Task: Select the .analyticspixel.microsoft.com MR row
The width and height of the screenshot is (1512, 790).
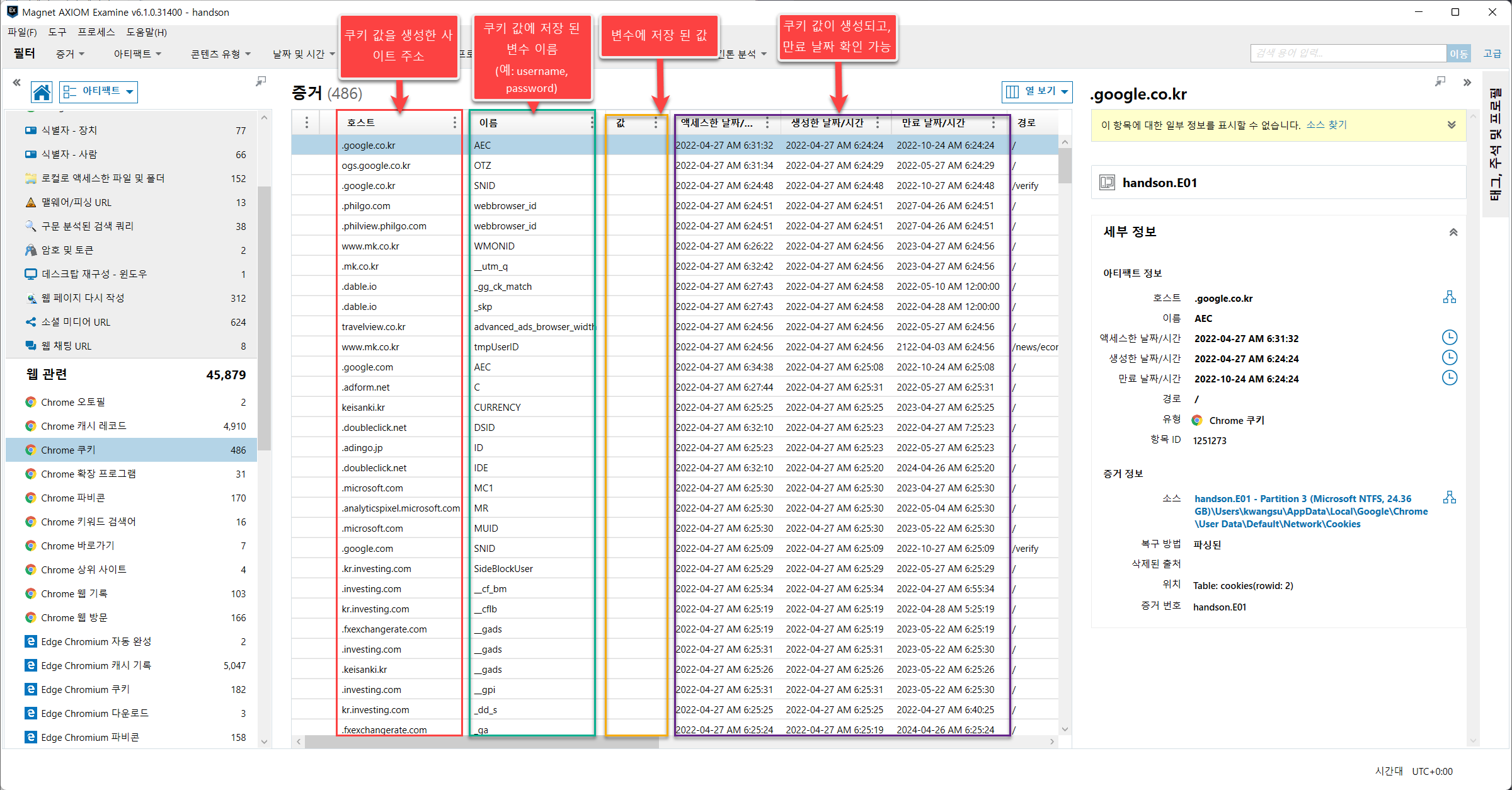Action: (x=674, y=508)
